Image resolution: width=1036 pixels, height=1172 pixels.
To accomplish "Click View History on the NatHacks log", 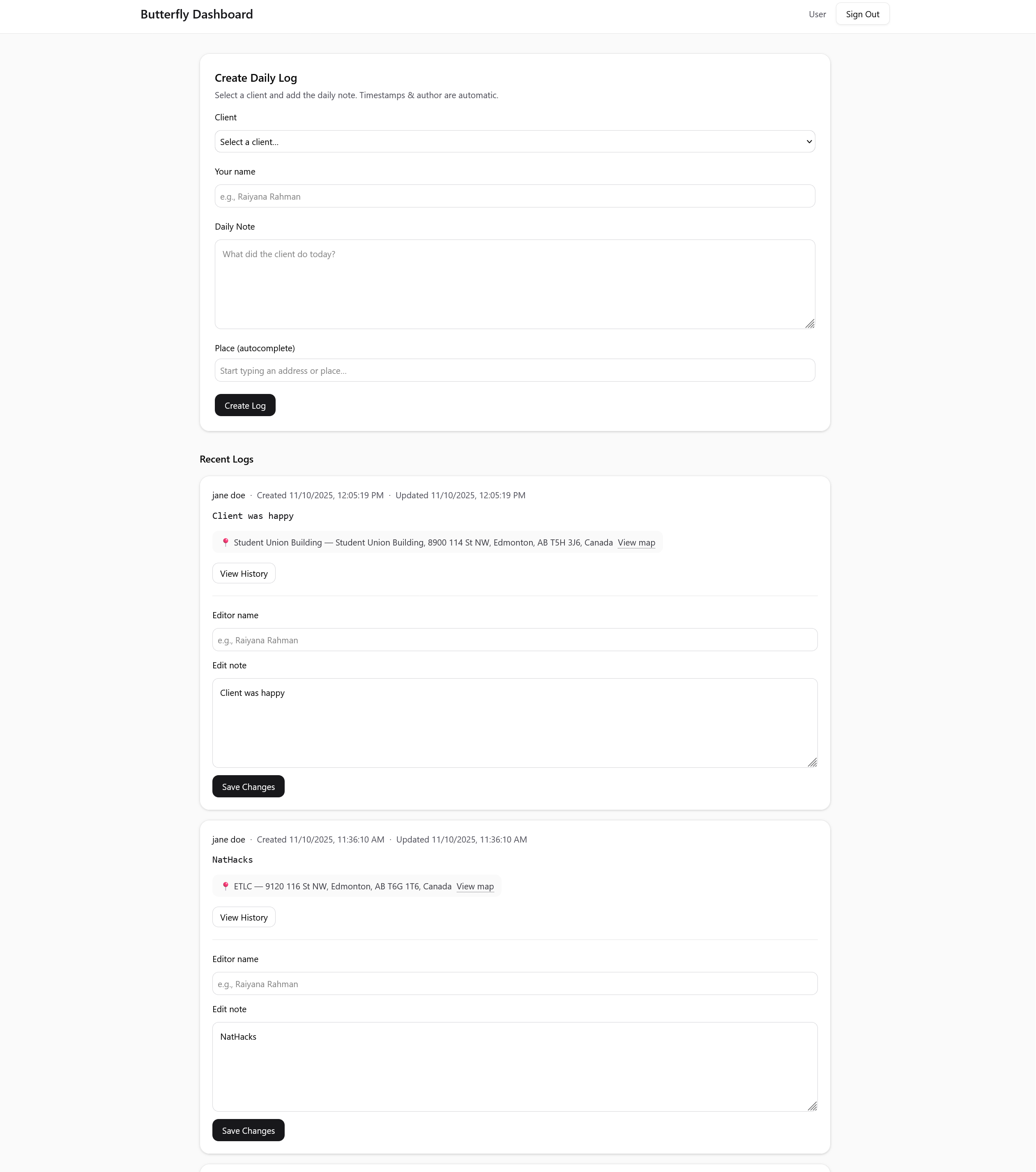I will point(244,917).
